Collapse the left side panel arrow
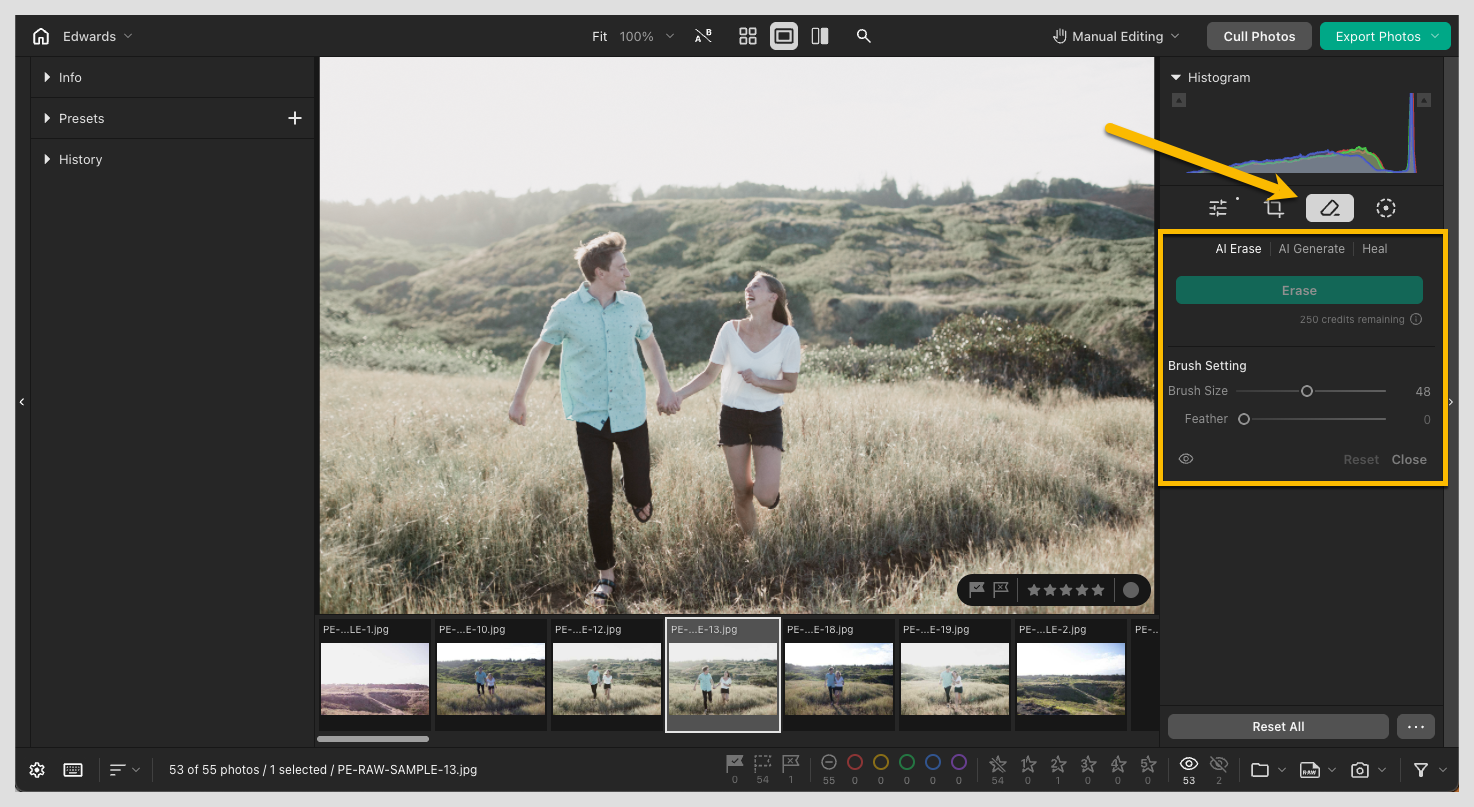The height and width of the screenshot is (807, 1474). (x=22, y=402)
